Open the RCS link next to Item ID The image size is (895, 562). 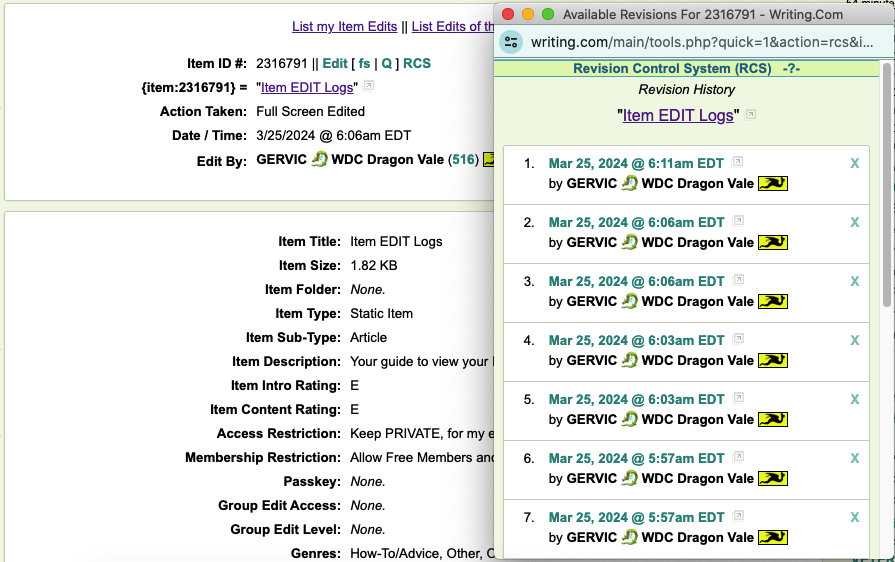pos(417,63)
